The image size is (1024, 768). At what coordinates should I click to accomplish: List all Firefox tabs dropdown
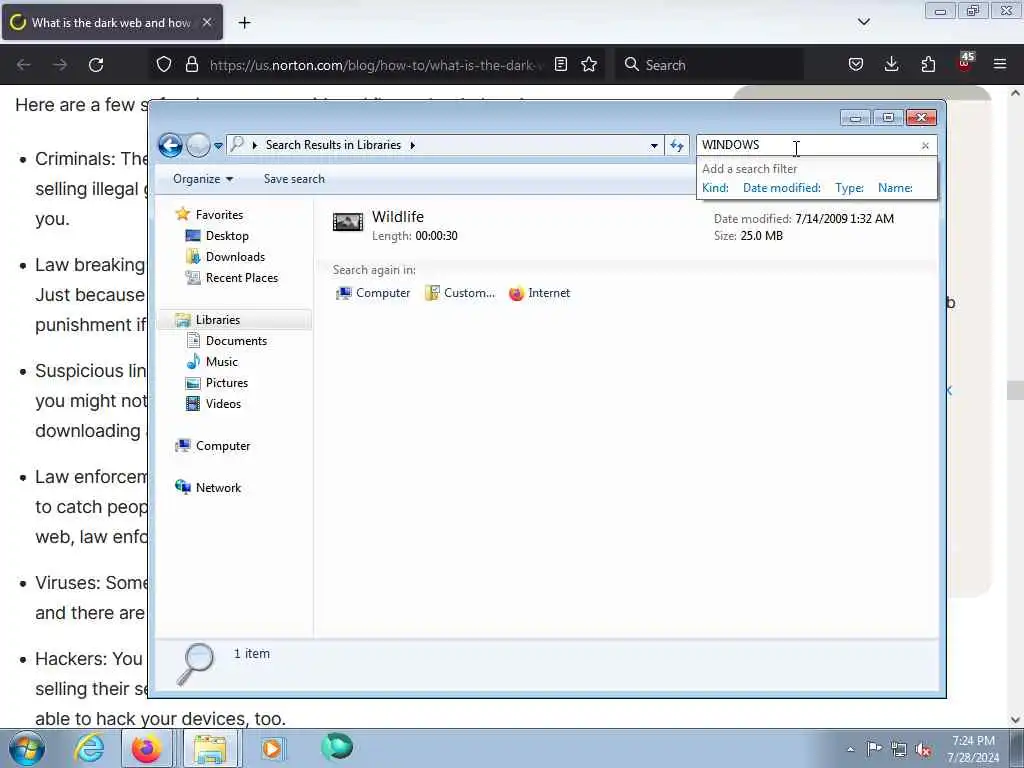pos(863,22)
